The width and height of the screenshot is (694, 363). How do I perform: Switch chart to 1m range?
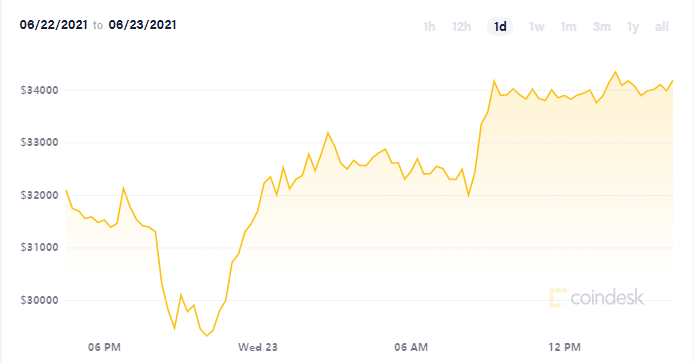tap(568, 27)
